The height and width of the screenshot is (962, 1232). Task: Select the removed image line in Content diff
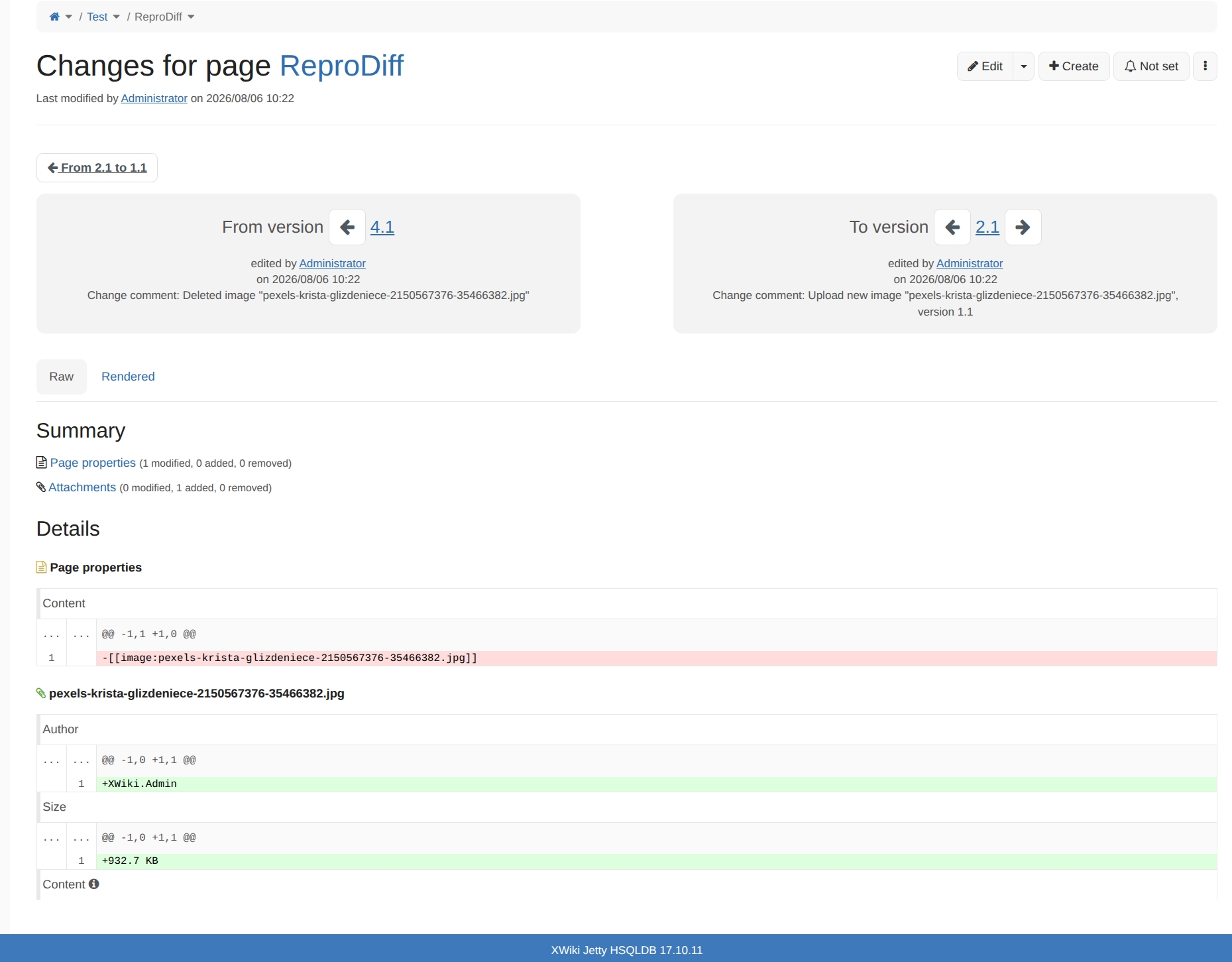coord(656,658)
